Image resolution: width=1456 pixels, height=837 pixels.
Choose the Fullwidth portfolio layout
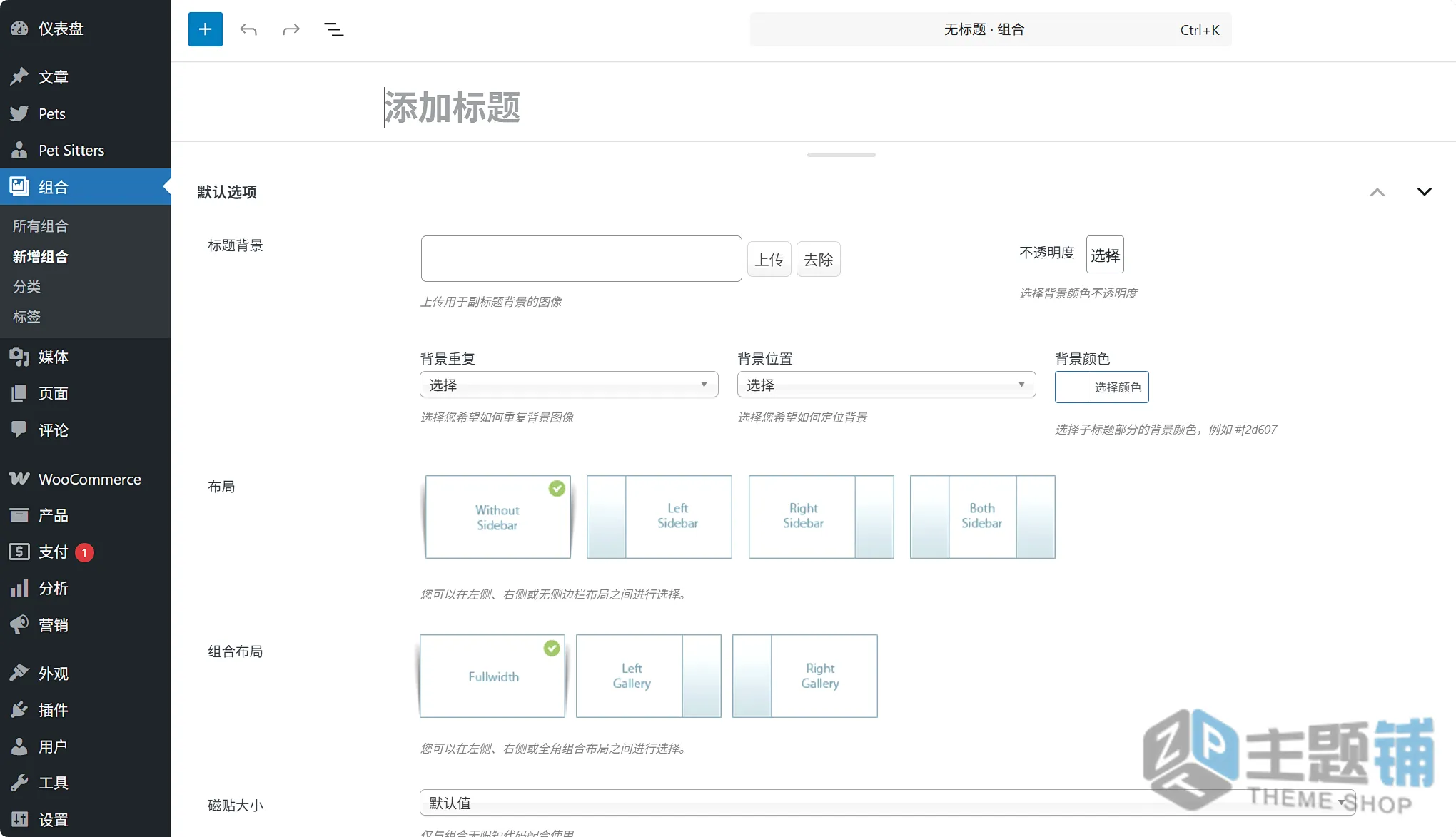click(x=492, y=676)
